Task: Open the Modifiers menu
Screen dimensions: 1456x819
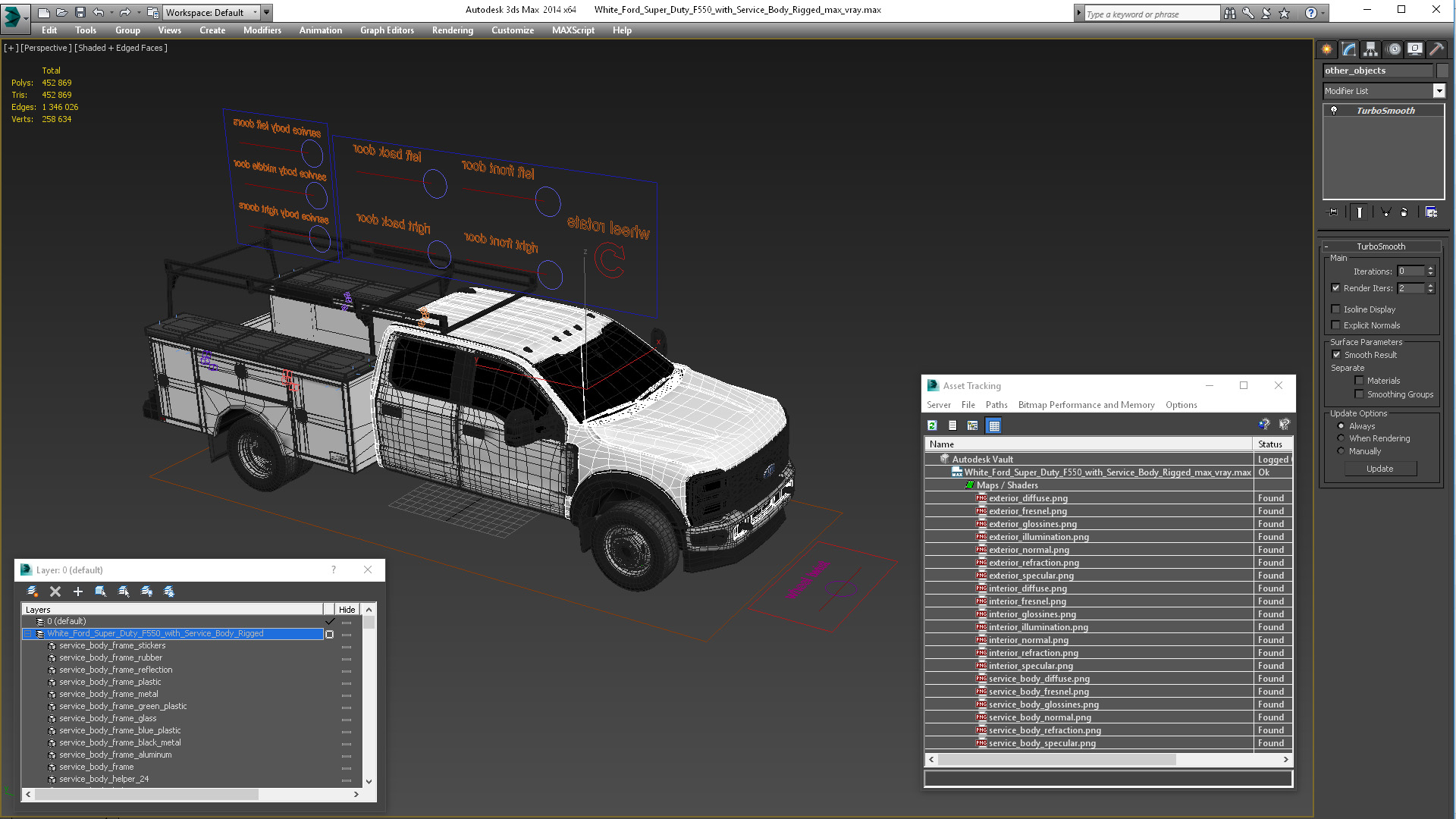Action: [x=262, y=30]
